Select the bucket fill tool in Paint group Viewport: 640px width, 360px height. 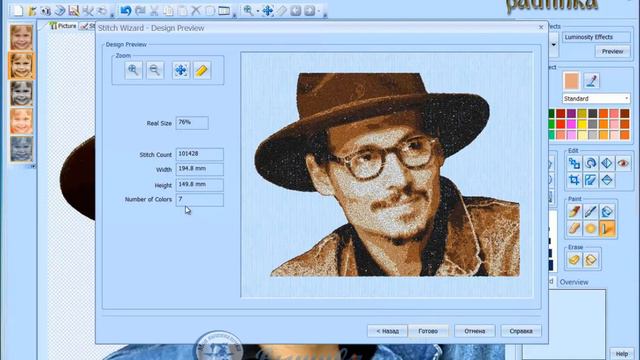(607, 211)
